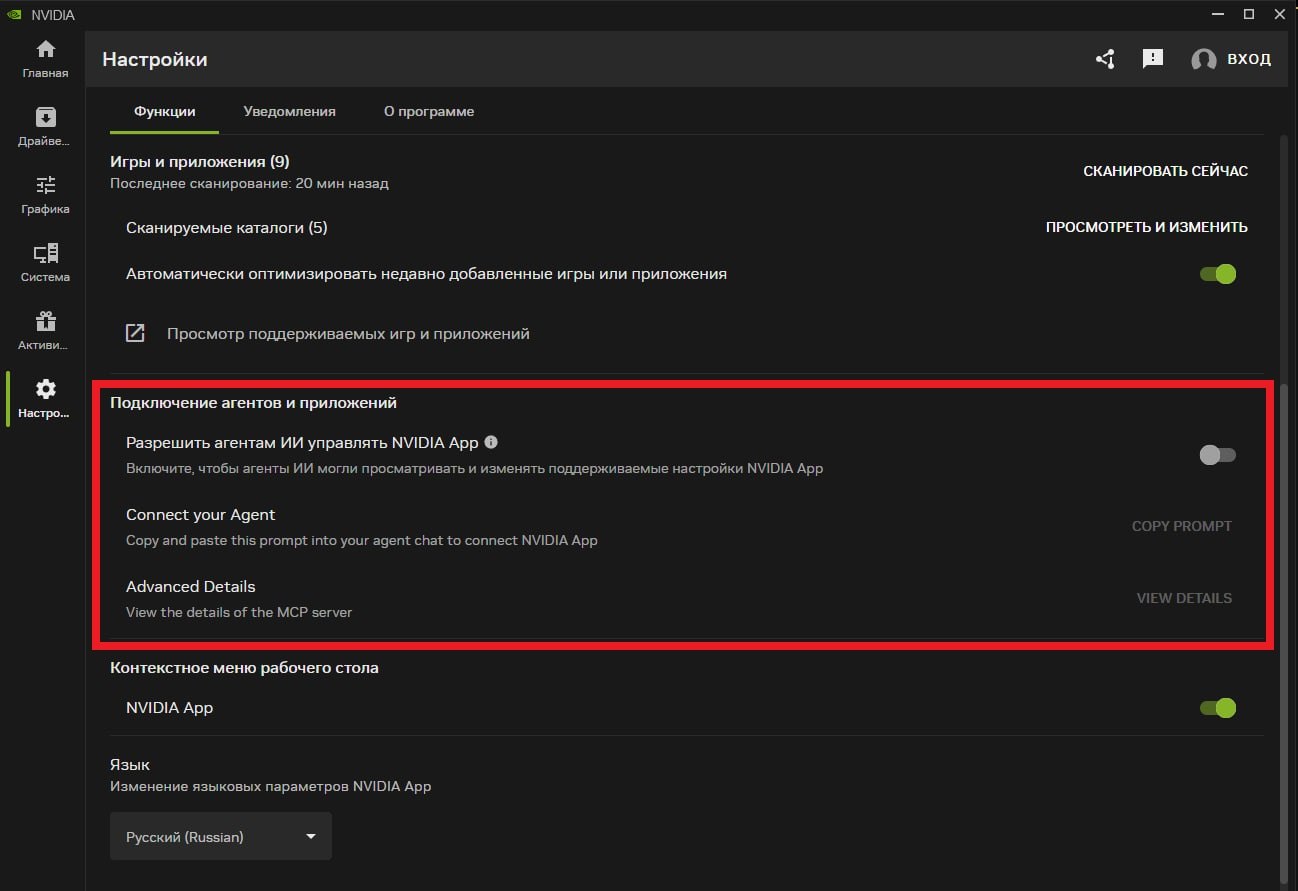
Task: Click СКАНИРОВАТЬ СЕЙЧАС button
Action: point(1165,171)
